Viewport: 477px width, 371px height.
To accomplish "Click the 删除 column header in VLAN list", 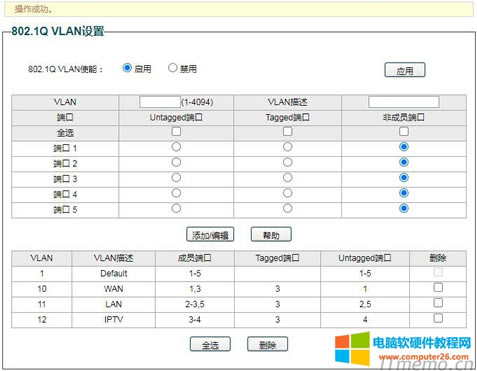I will [x=438, y=258].
